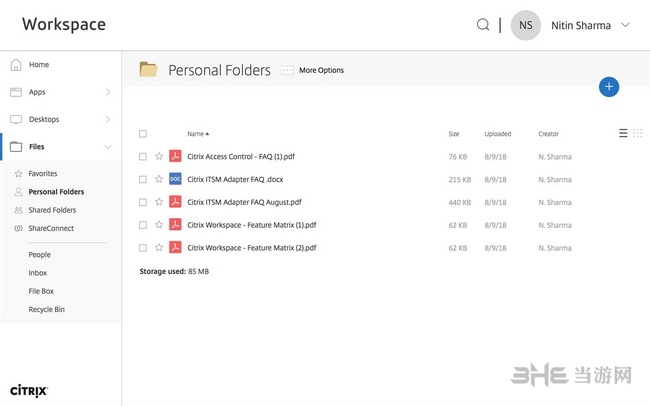The height and width of the screenshot is (406, 650).
Task: Click the Nitin Sharma user name
Action: (581, 25)
